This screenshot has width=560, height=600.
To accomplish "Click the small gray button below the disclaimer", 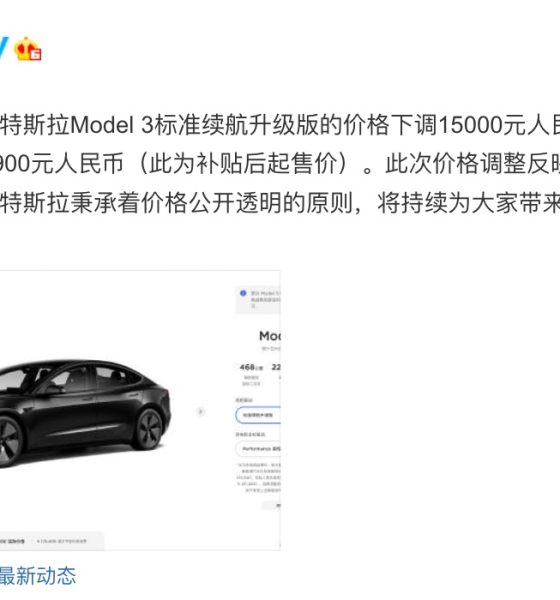I will 271,505.
